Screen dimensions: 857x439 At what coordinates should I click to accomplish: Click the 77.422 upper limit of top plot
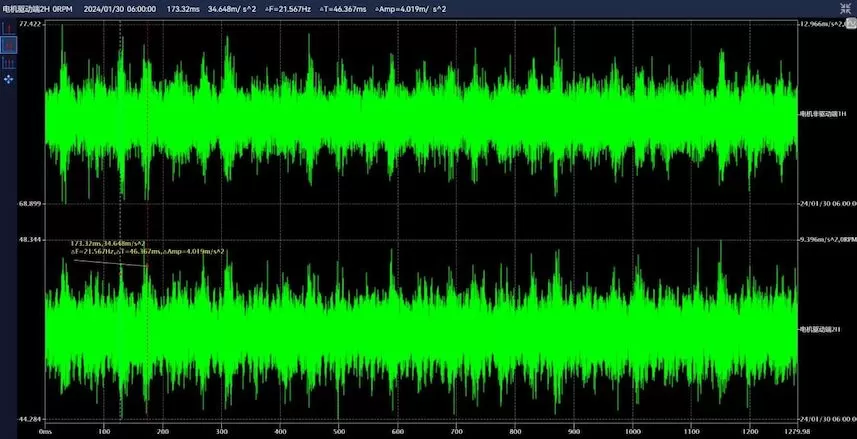30,23
